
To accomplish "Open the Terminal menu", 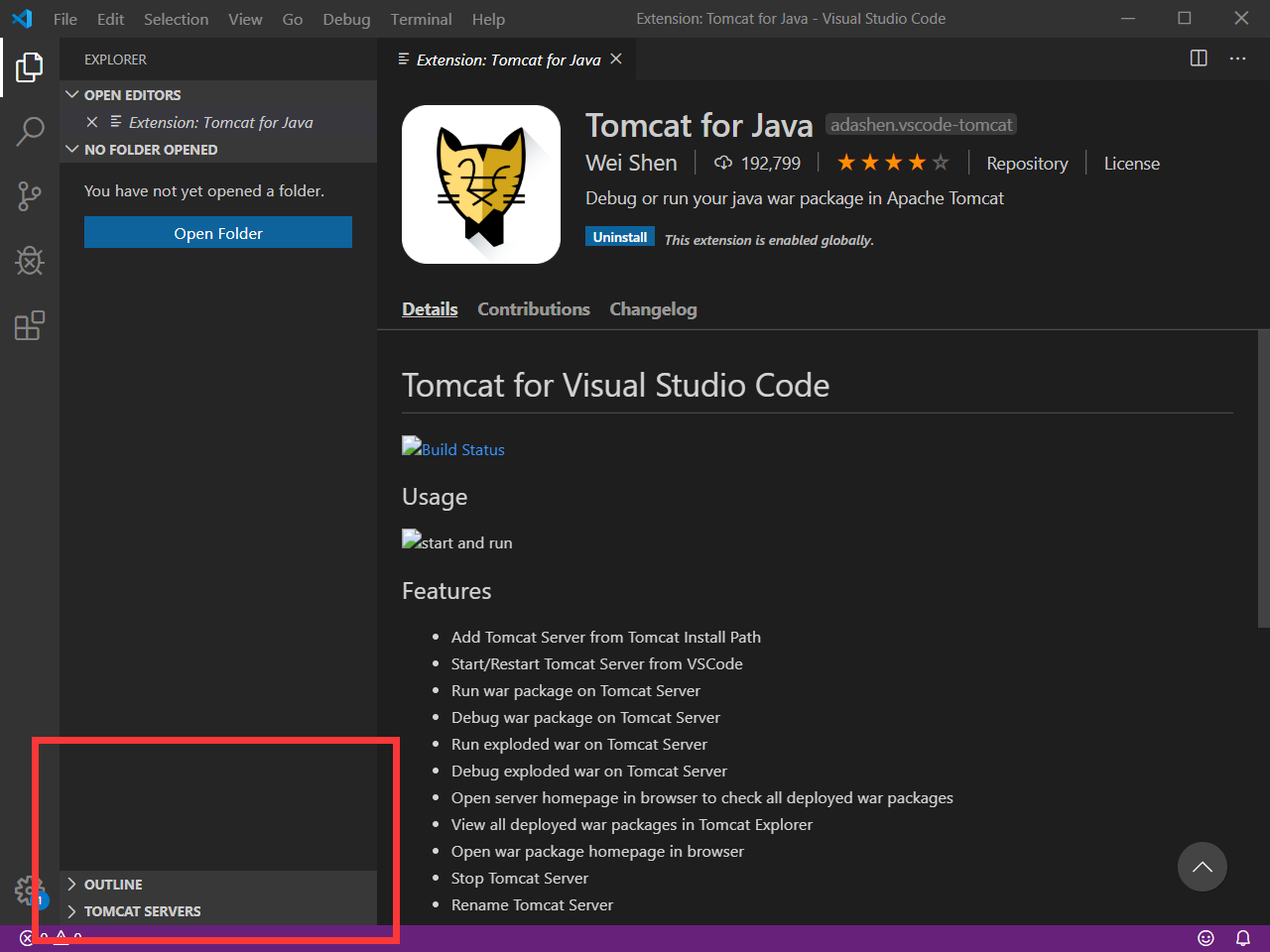I will pyautogui.click(x=421, y=19).
